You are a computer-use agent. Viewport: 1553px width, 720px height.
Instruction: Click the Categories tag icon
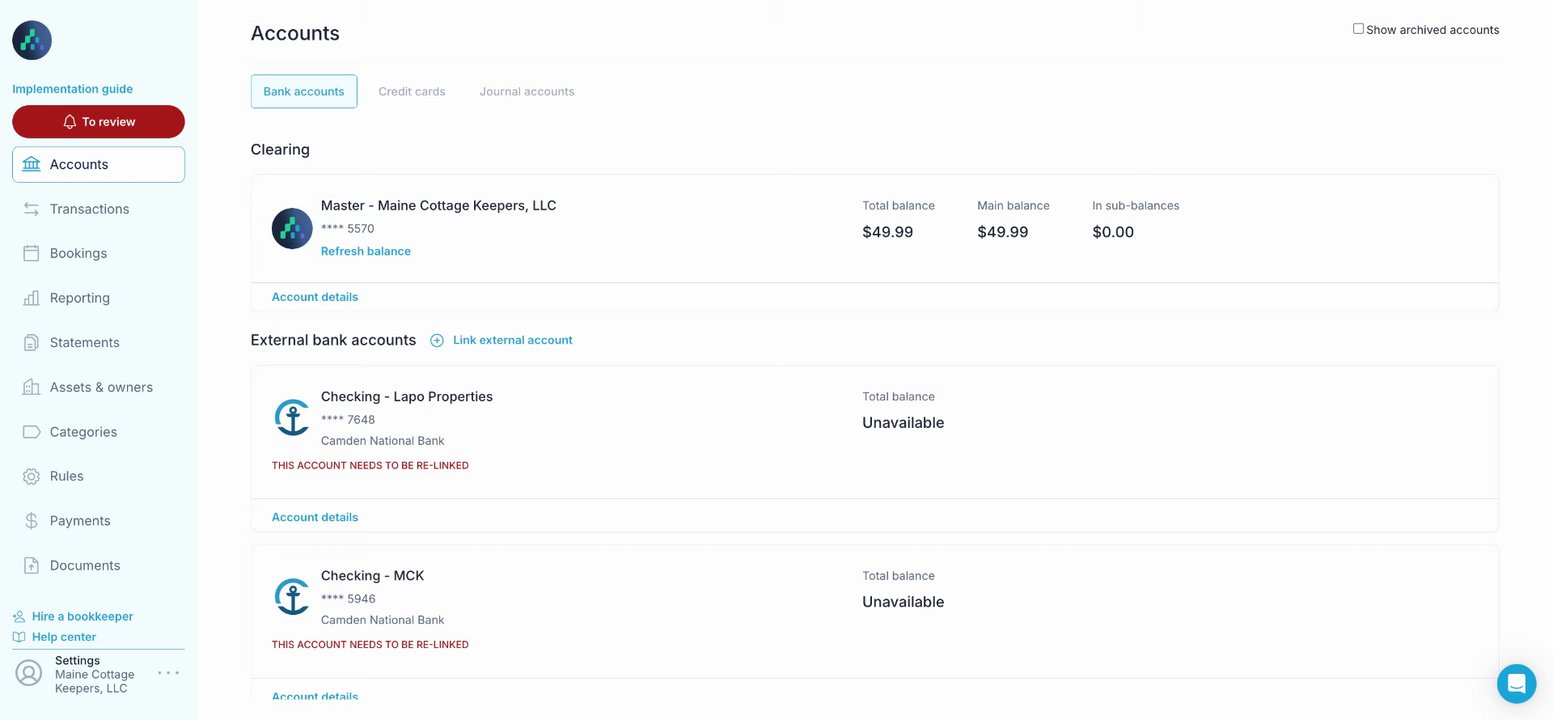click(x=31, y=432)
